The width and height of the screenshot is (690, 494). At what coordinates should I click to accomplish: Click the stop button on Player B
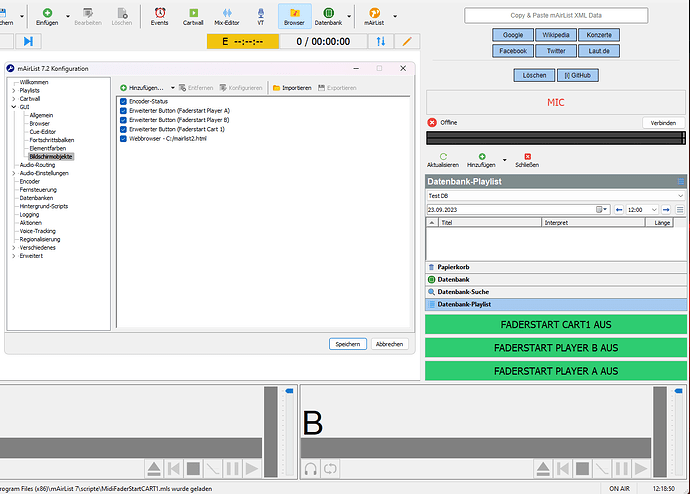[x=582, y=469]
